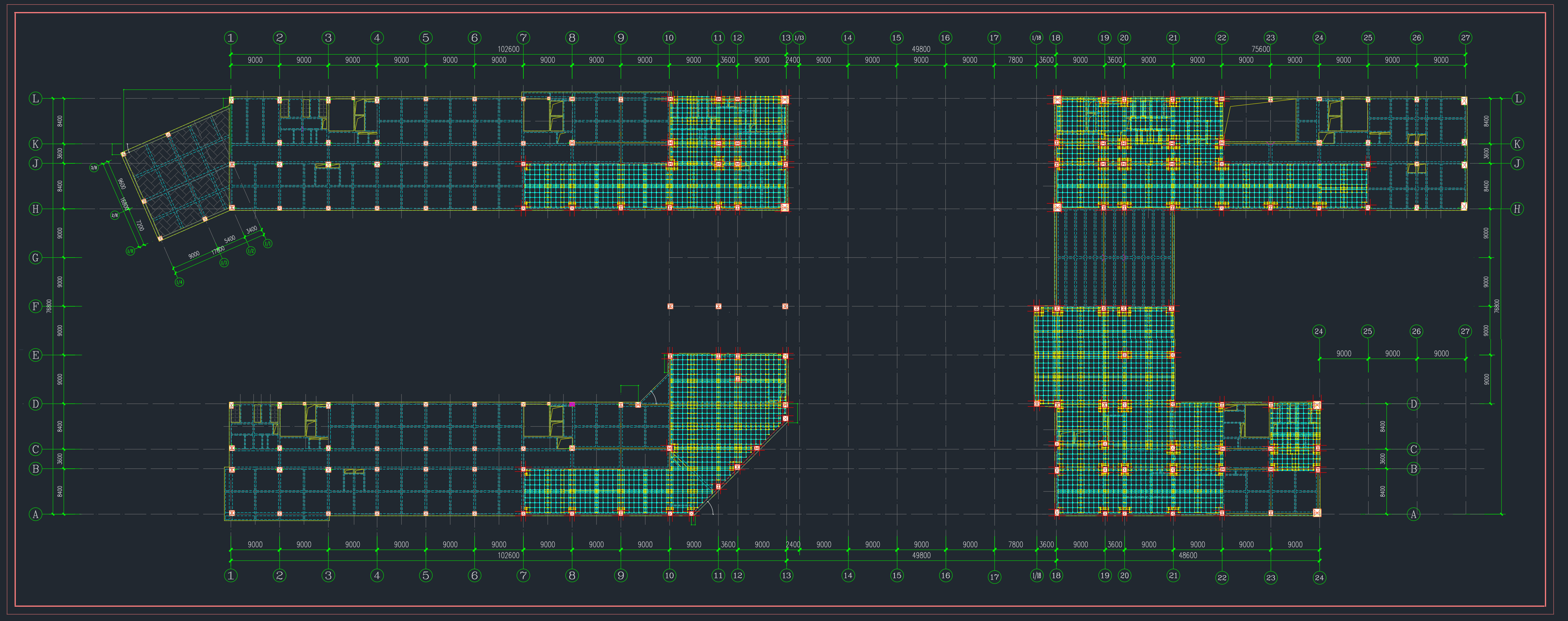Click the 1/3 grid bubble

tap(224, 263)
